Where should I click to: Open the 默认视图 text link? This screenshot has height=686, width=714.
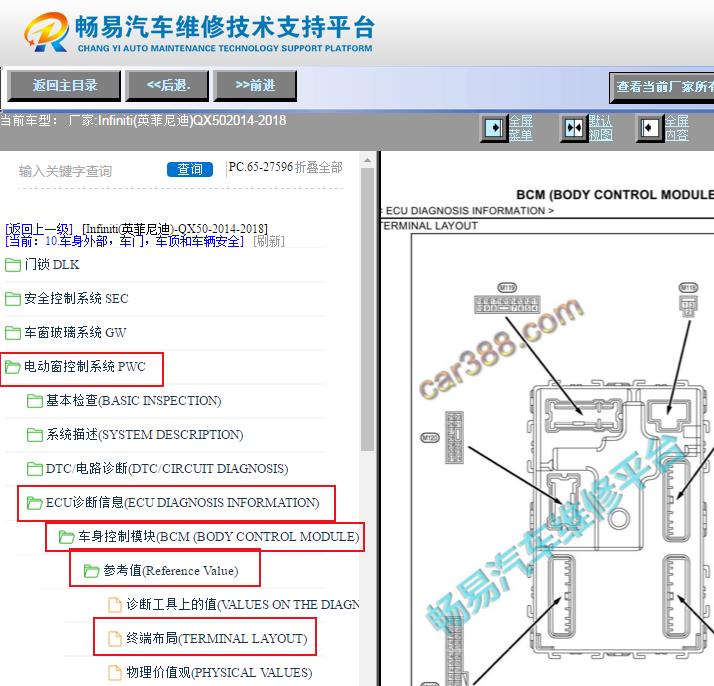601,128
